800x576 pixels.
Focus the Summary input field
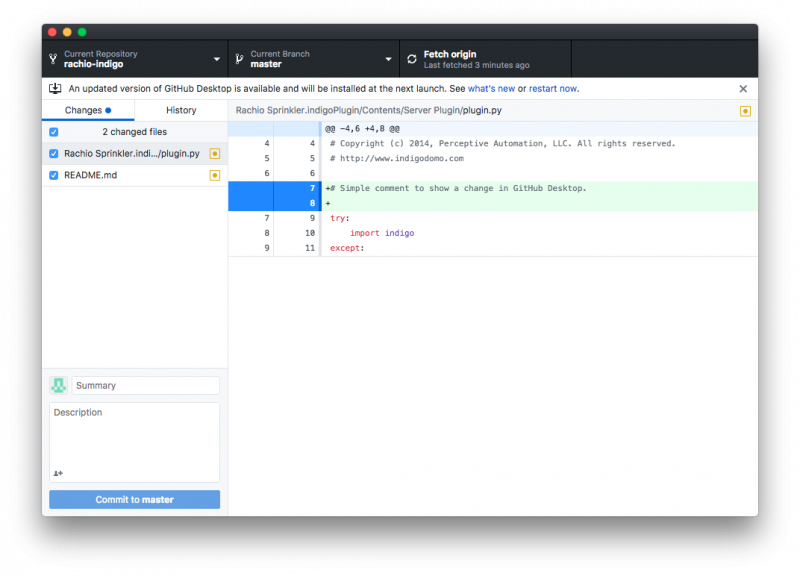coord(146,385)
